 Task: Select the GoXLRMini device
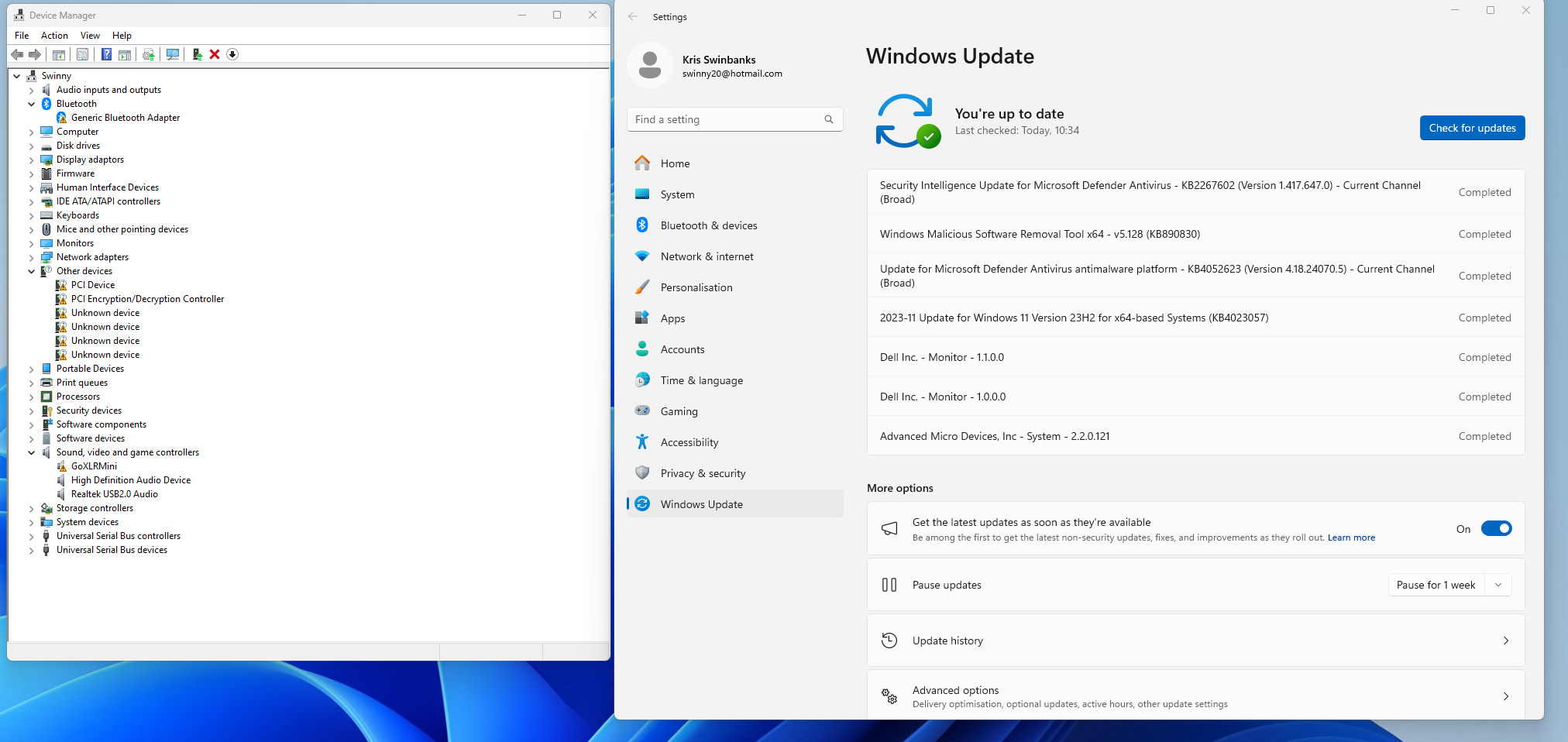tap(94, 466)
